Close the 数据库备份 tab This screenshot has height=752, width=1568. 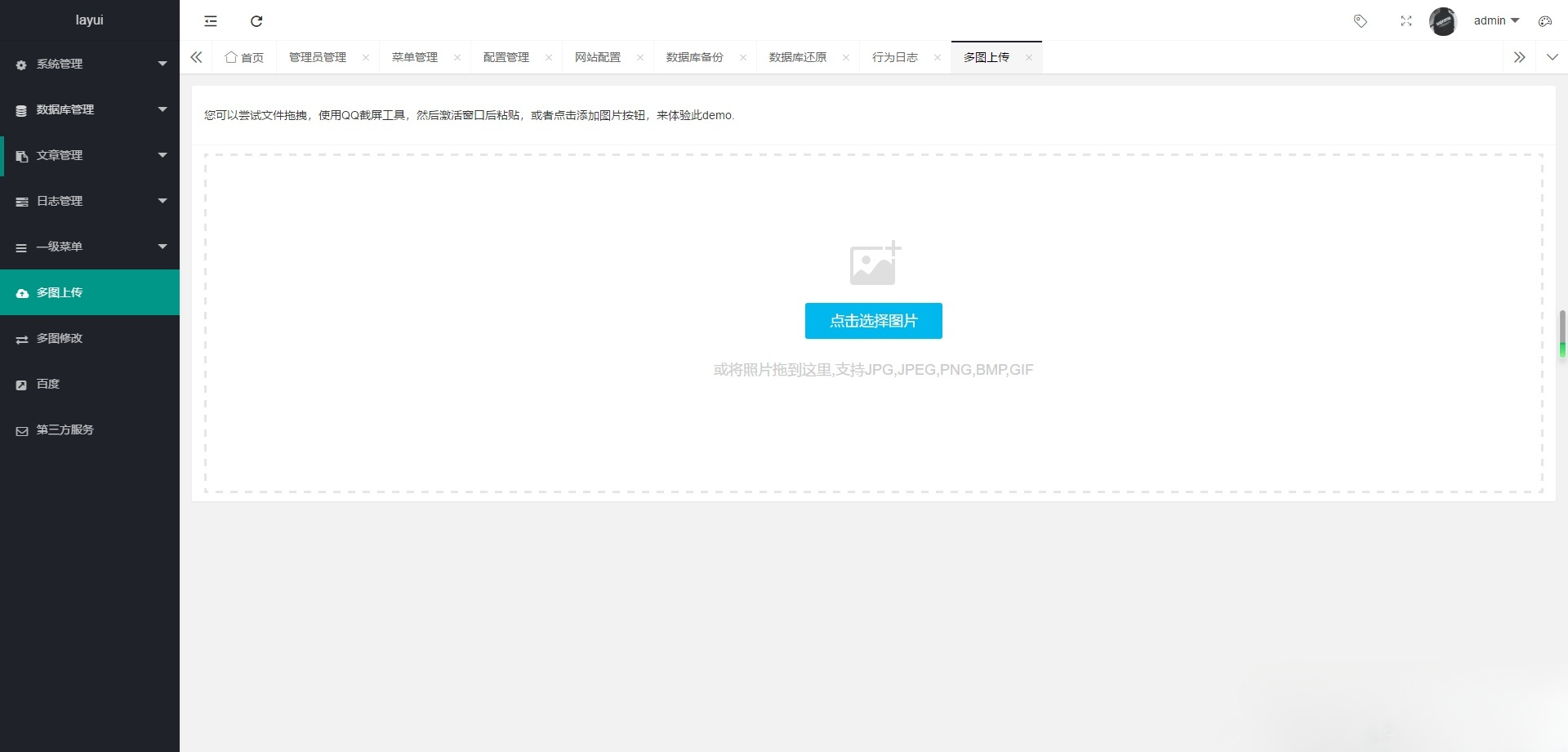click(743, 58)
